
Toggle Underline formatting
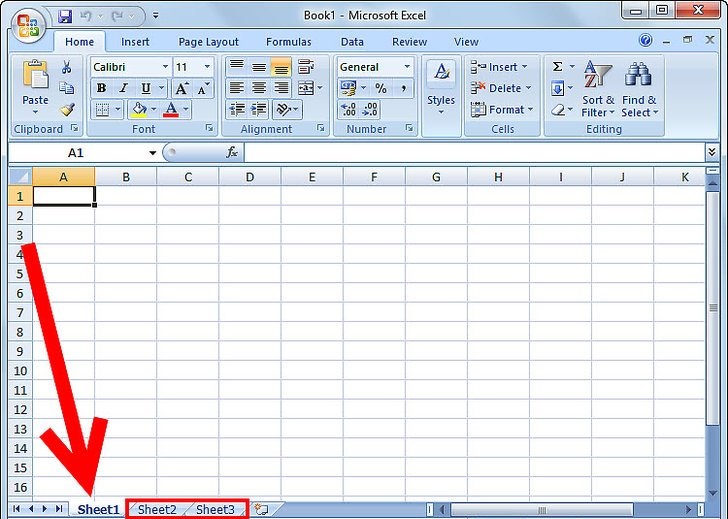[146, 88]
